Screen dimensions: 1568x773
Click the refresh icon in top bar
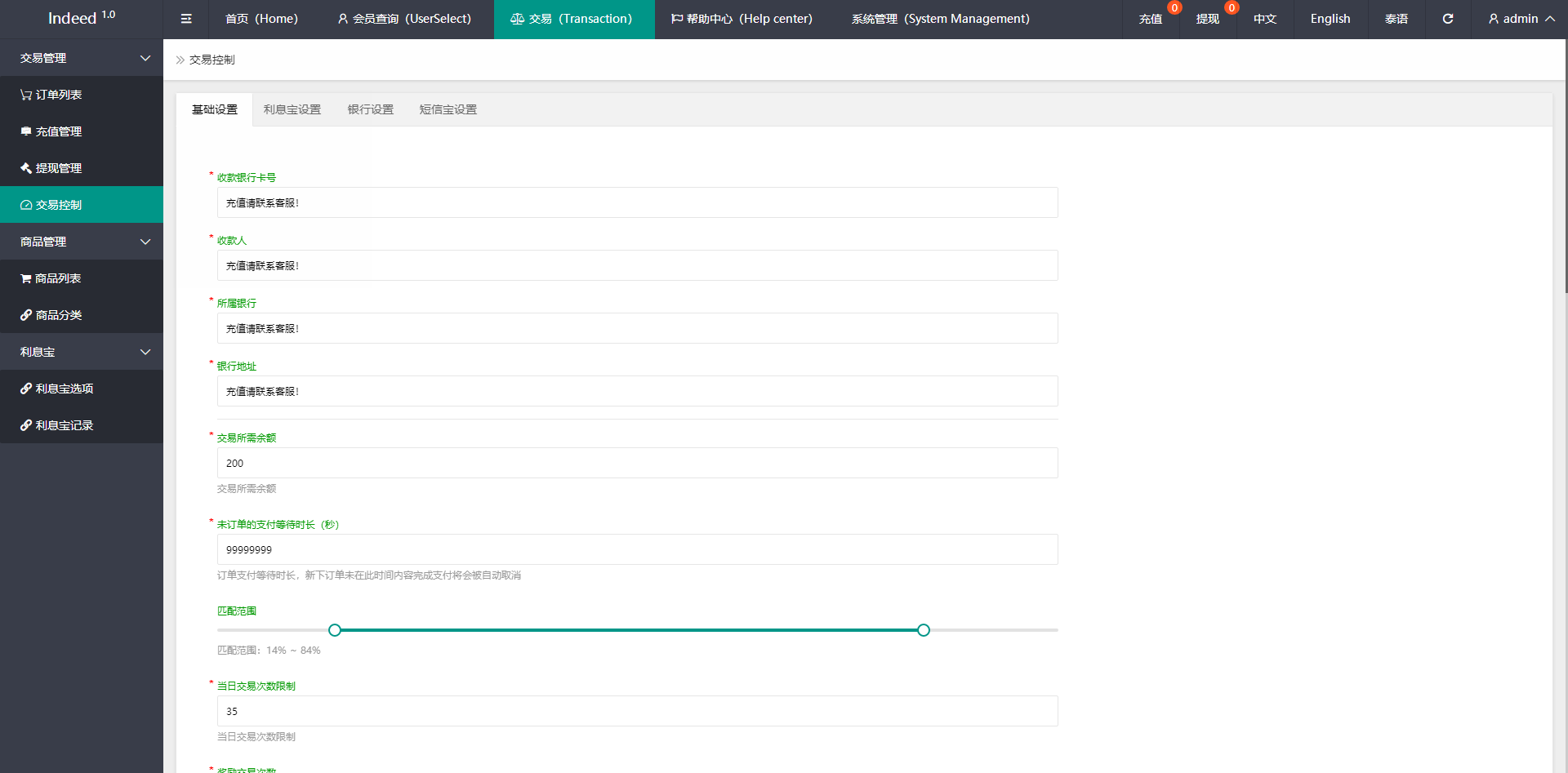(1448, 19)
